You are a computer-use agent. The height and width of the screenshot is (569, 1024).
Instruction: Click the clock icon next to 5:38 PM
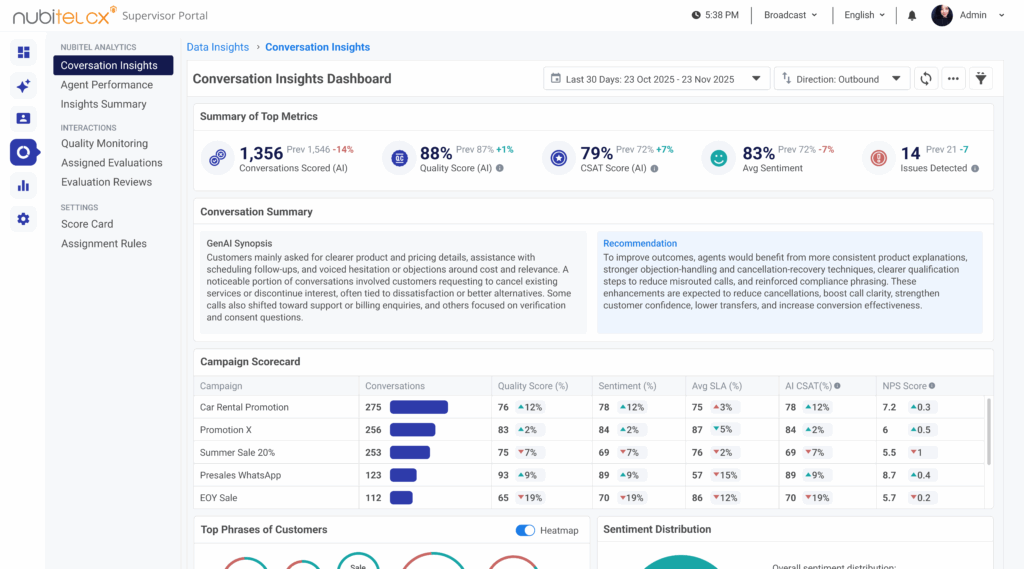696,15
